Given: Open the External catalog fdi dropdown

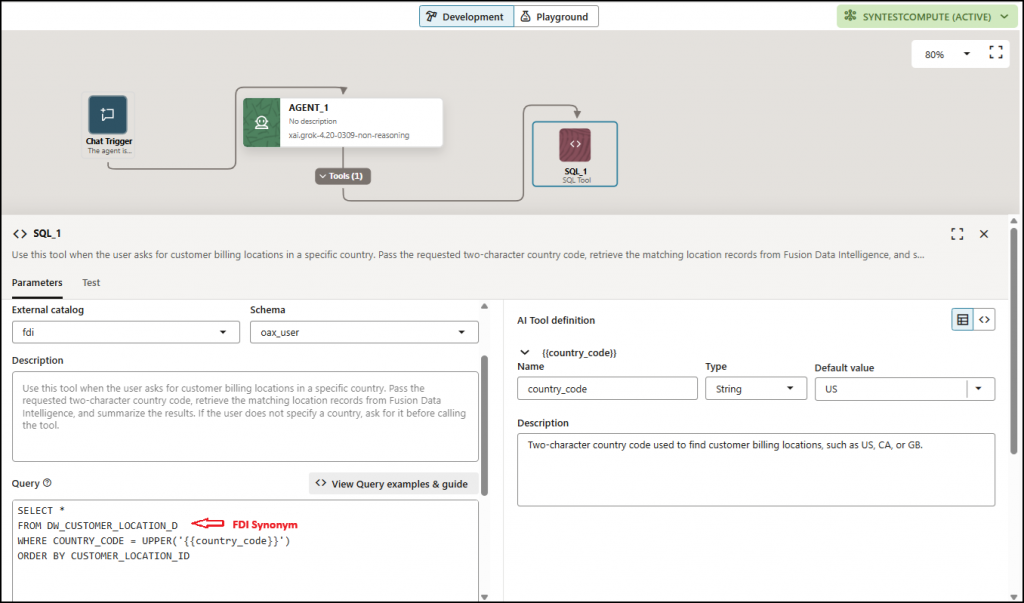Looking at the screenshot, I should pyautogui.click(x=125, y=332).
